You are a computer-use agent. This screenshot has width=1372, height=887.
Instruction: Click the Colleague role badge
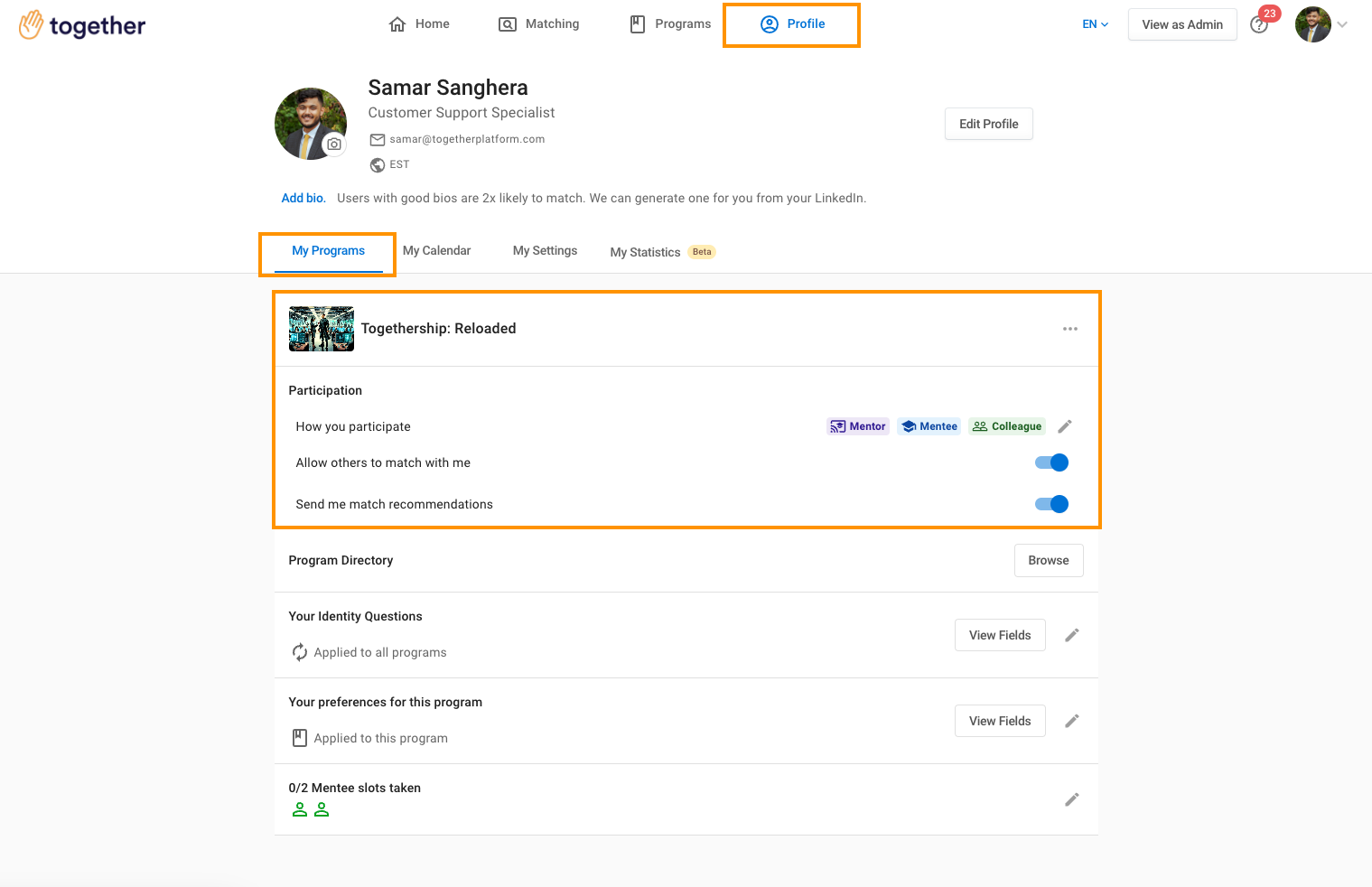(1007, 426)
